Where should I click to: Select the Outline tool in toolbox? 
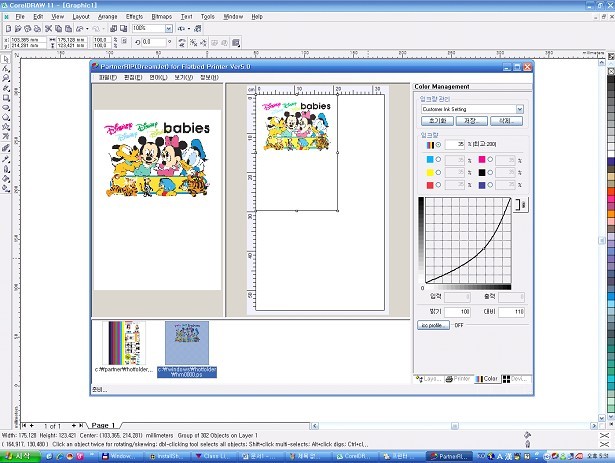[x=5, y=169]
